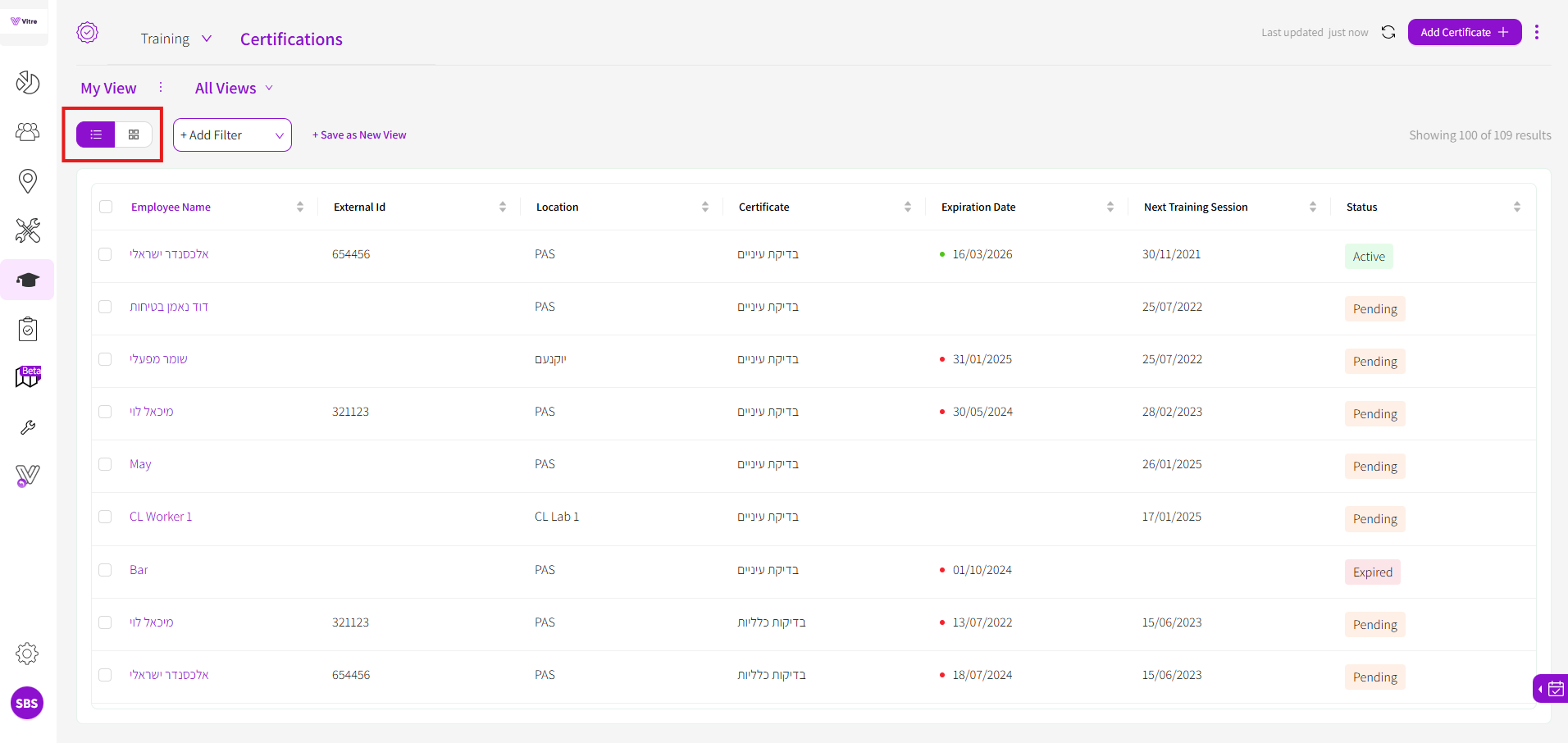Click the SBS user avatar
The height and width of the screenshot is (743, 1568).
coord(27,703)
